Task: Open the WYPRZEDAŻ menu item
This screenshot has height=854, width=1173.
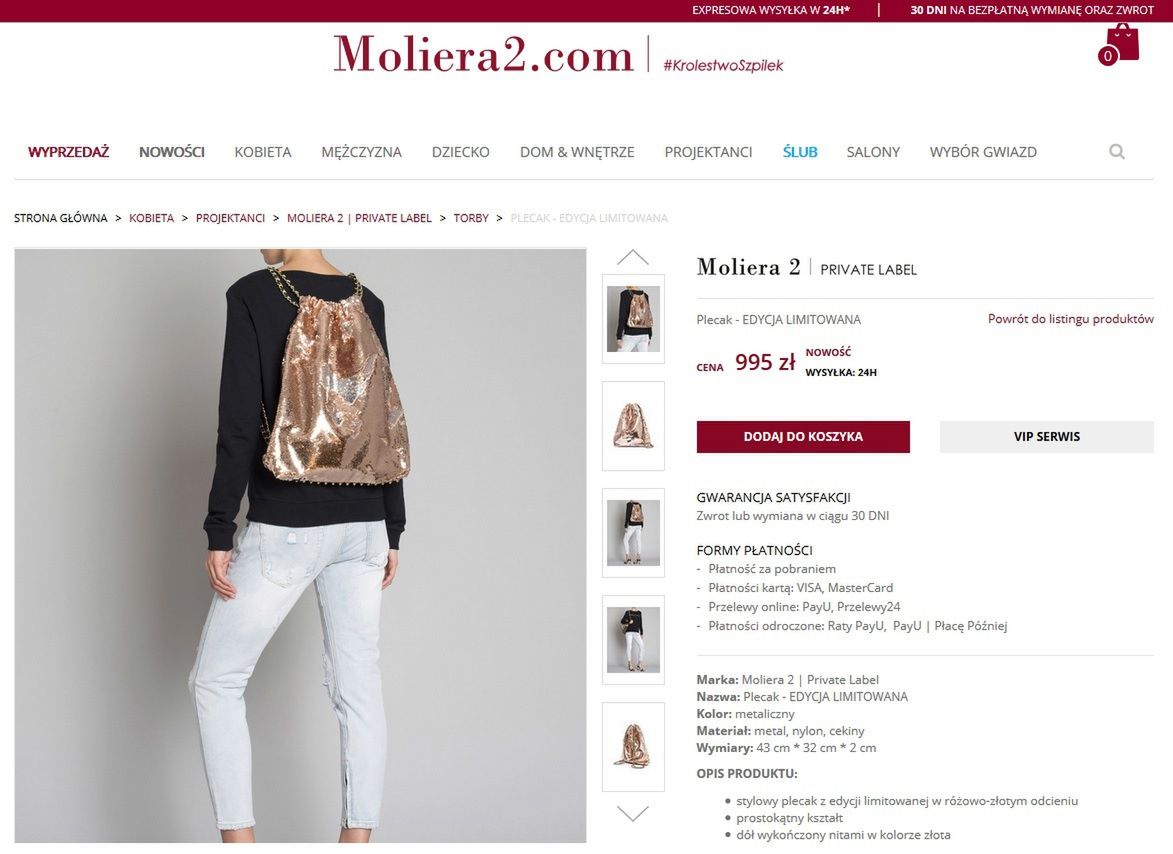Action: pos(68,152)
